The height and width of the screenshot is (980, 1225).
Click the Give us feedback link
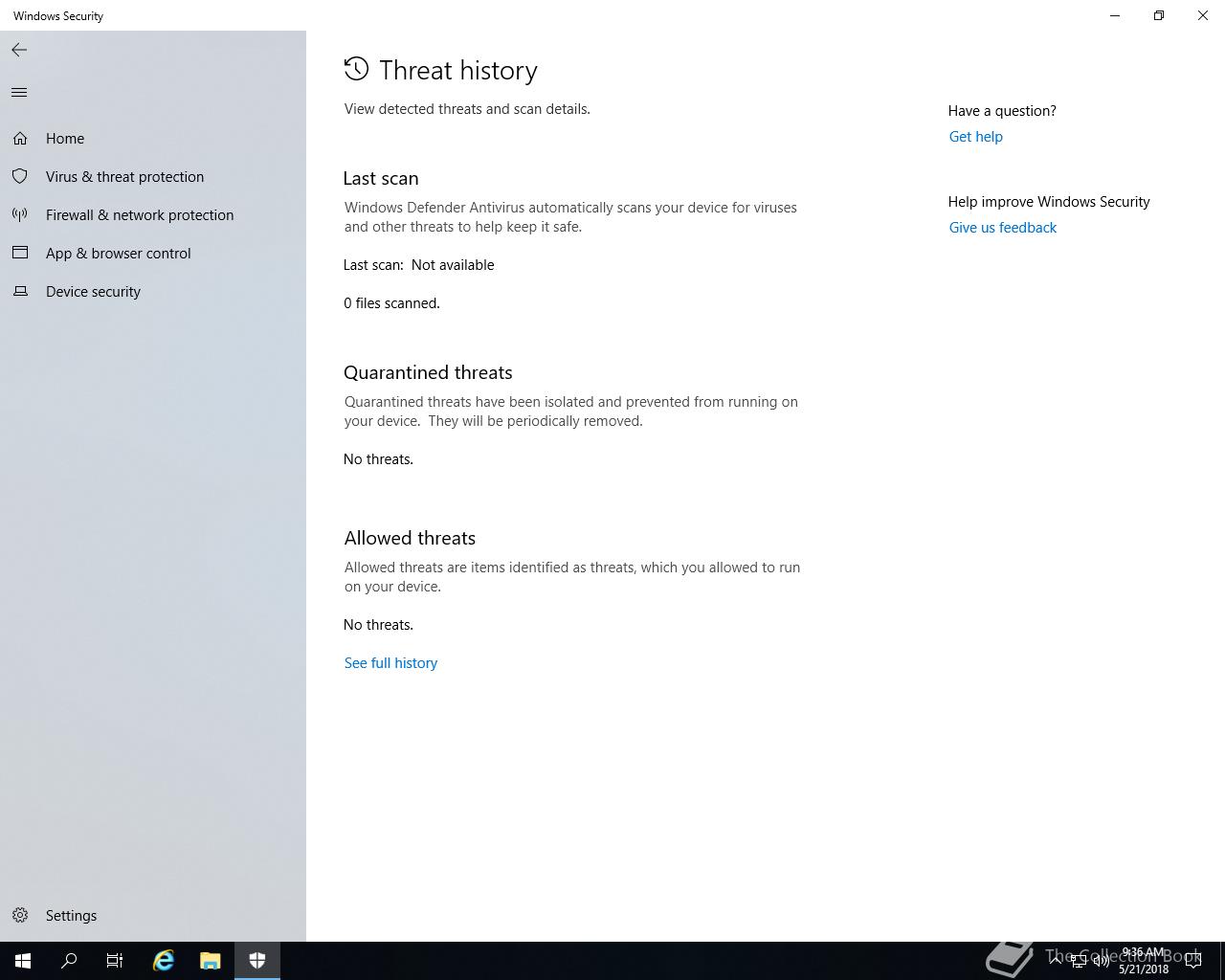[x=1002, y=228]
